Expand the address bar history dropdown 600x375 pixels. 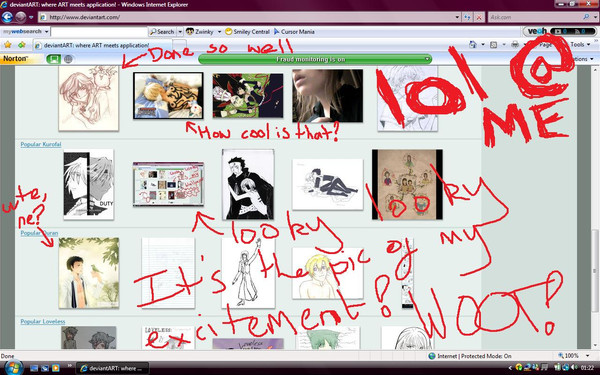457,17
